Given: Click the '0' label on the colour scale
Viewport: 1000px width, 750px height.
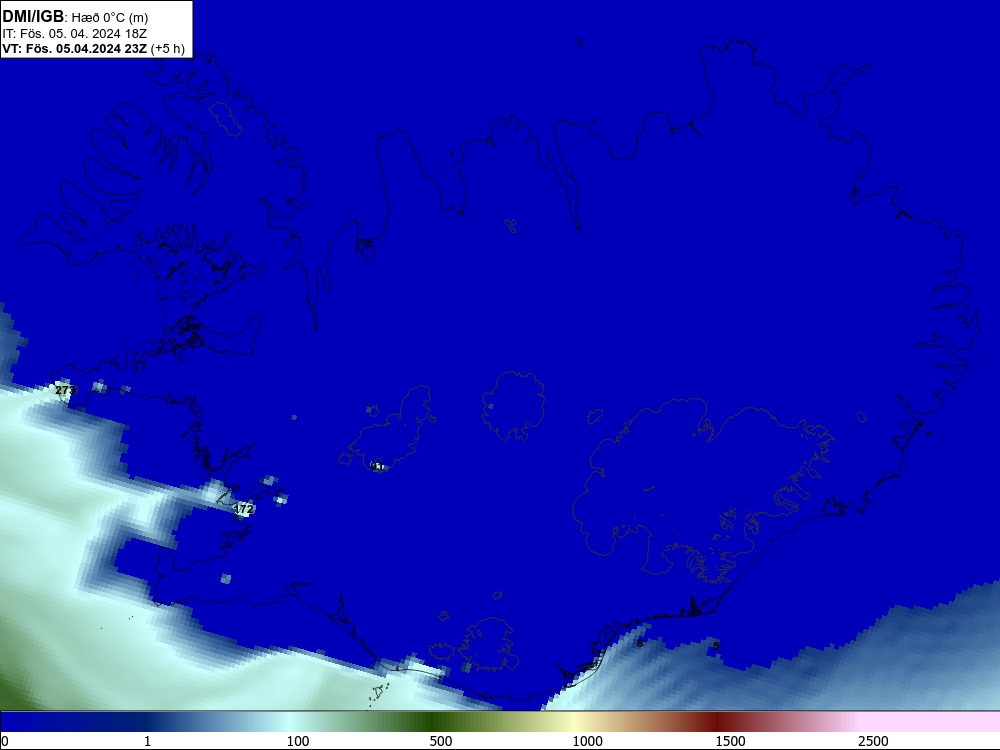Looking at the screenshot, I should [5, 741].
